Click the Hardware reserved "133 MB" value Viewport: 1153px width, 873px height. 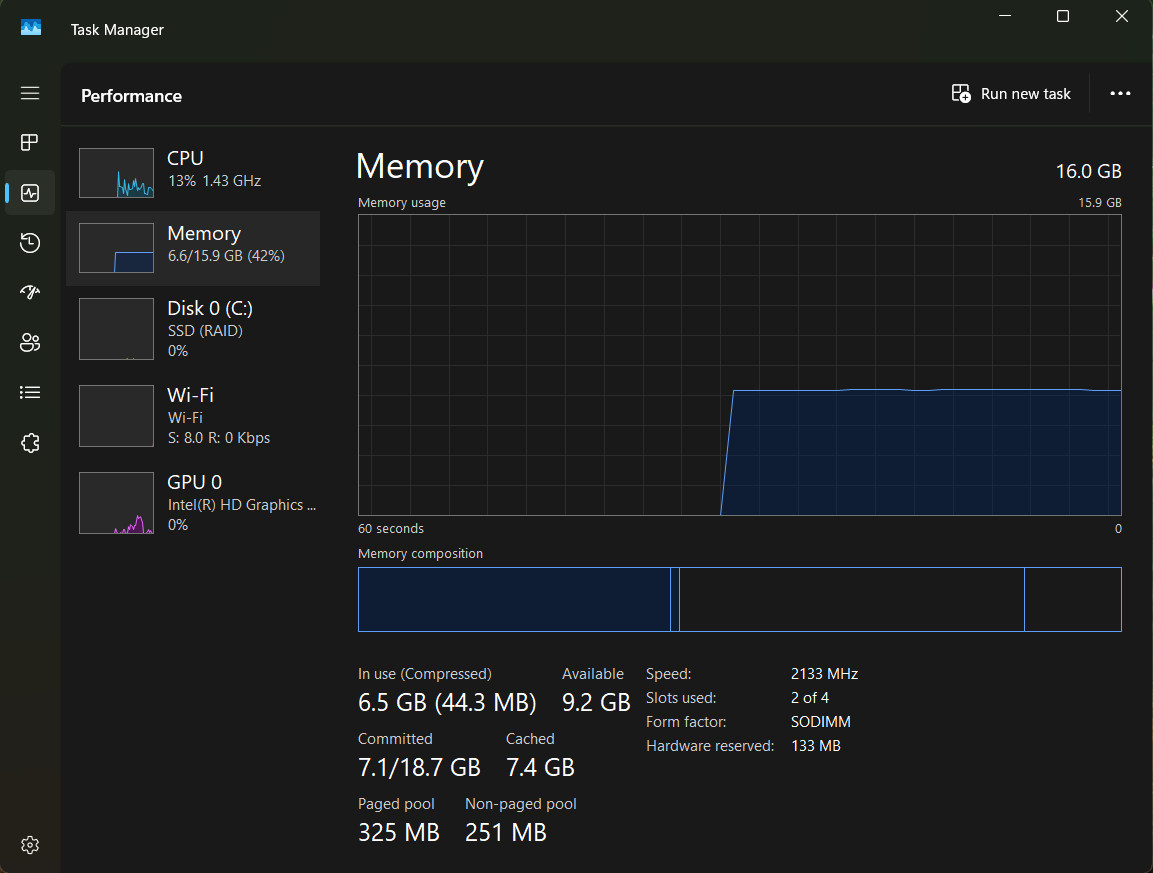coord(815,746)
